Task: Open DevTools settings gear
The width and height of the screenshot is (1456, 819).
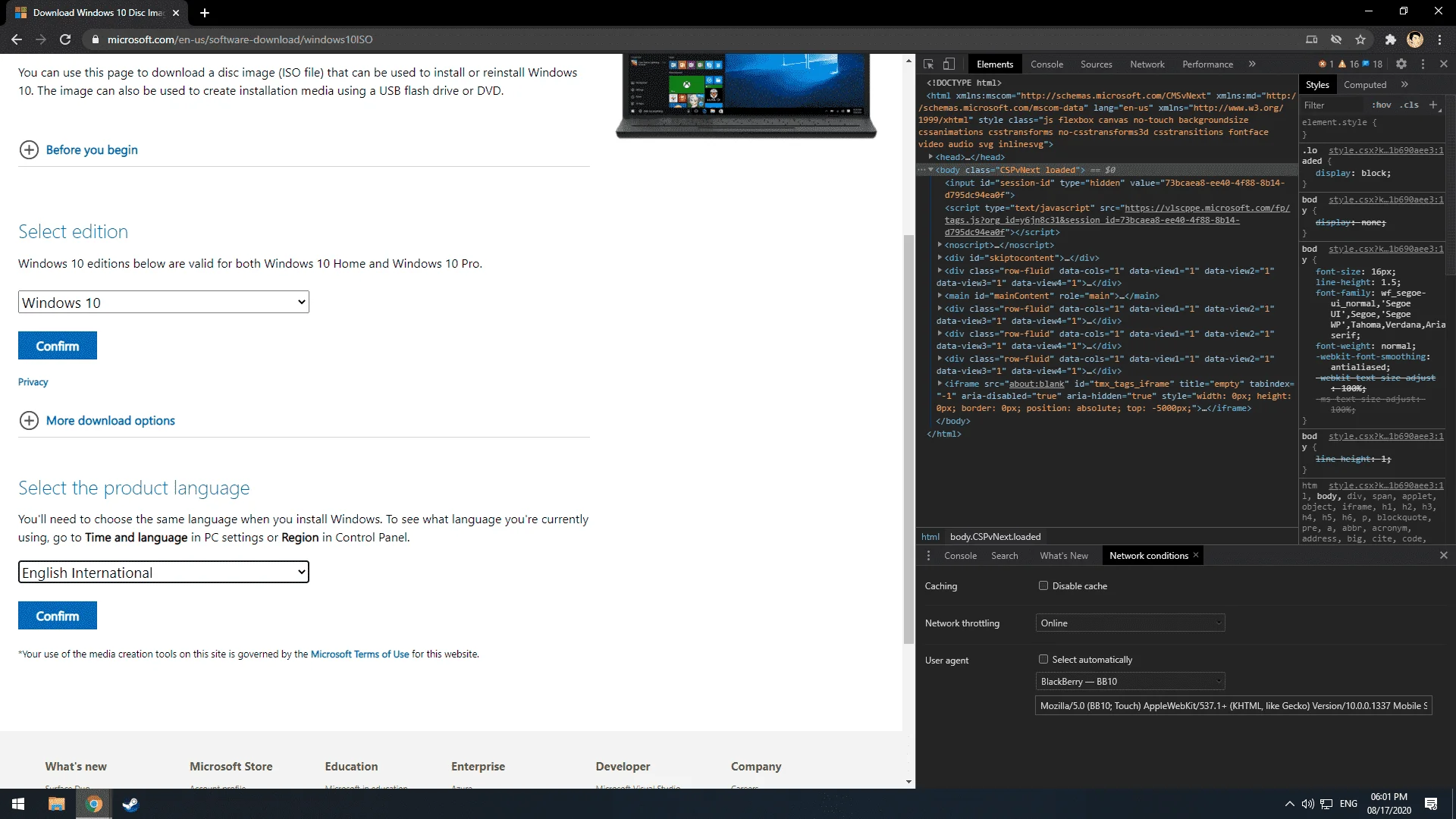Action: (x=1401, y=64)
